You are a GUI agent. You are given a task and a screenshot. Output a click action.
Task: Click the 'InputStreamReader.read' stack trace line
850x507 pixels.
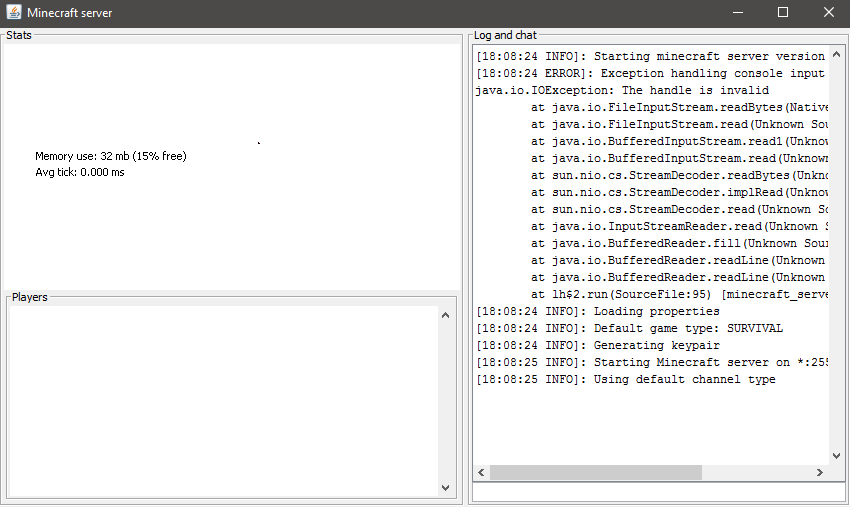tap(680, 226)
